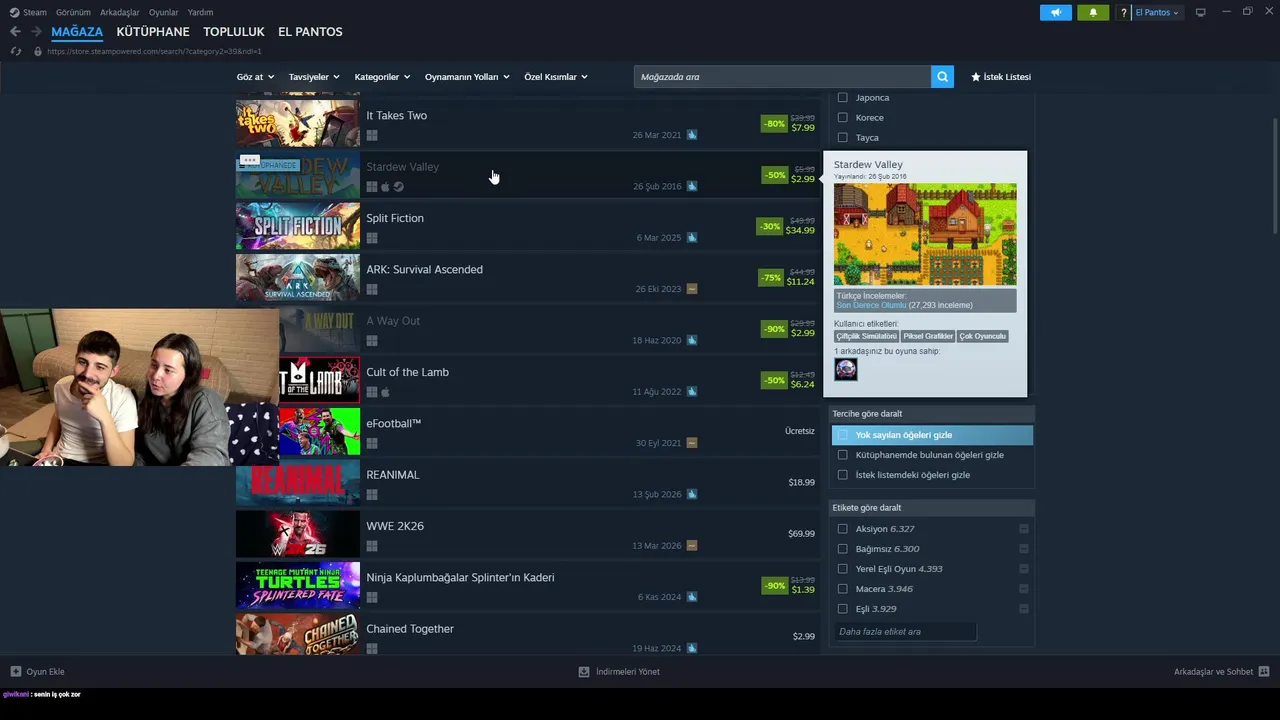Click Çok Oyunculu tag in popup

point(983,337)
